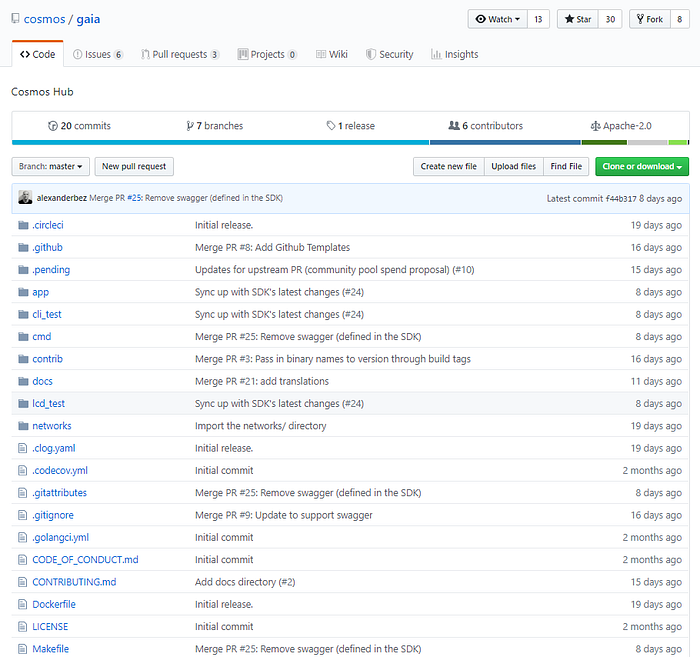Viewport: 700px width, 657px height.
Task: Click the app folder icon
Action: (23, 292)
